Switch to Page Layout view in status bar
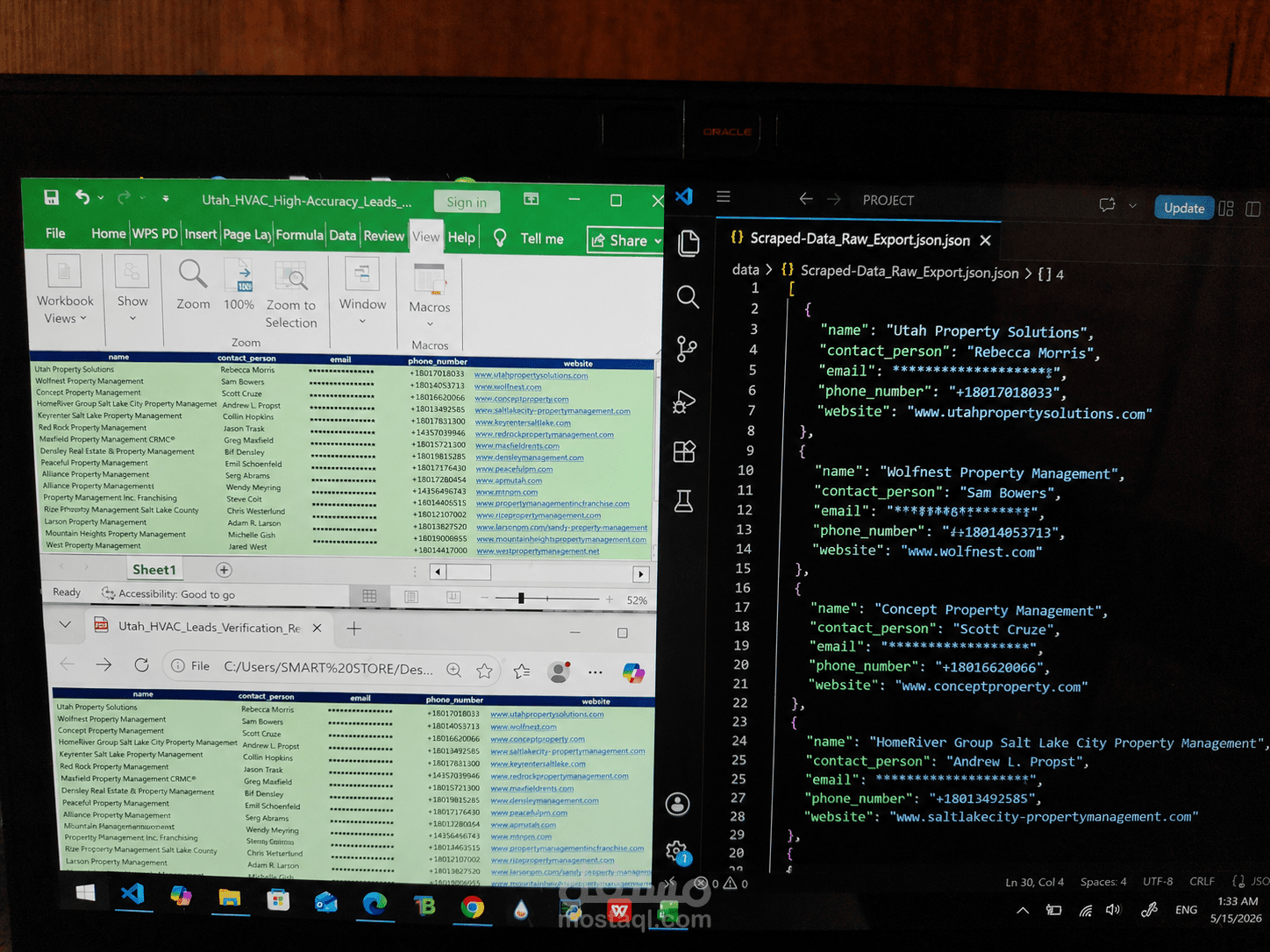The image size is (1270, 952). click(x=411, y=597)
